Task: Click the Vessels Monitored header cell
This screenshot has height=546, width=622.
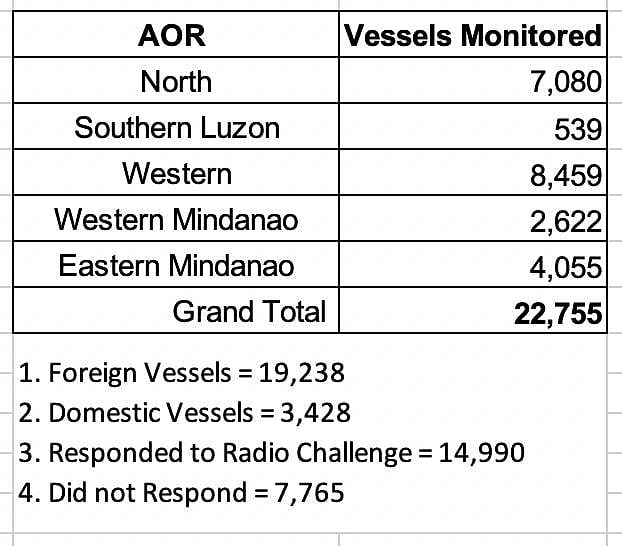Action: pyautogui.click(x=472, y=36)
